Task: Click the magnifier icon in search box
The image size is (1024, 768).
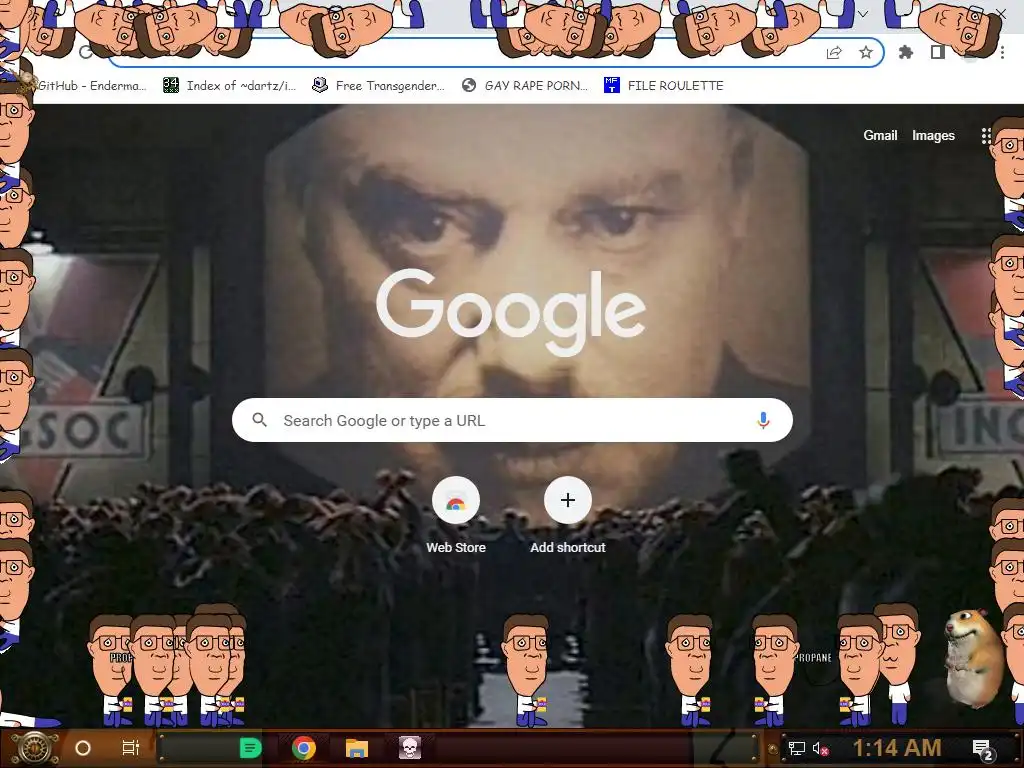Action: pyautogui.click(x=259, y=420)
